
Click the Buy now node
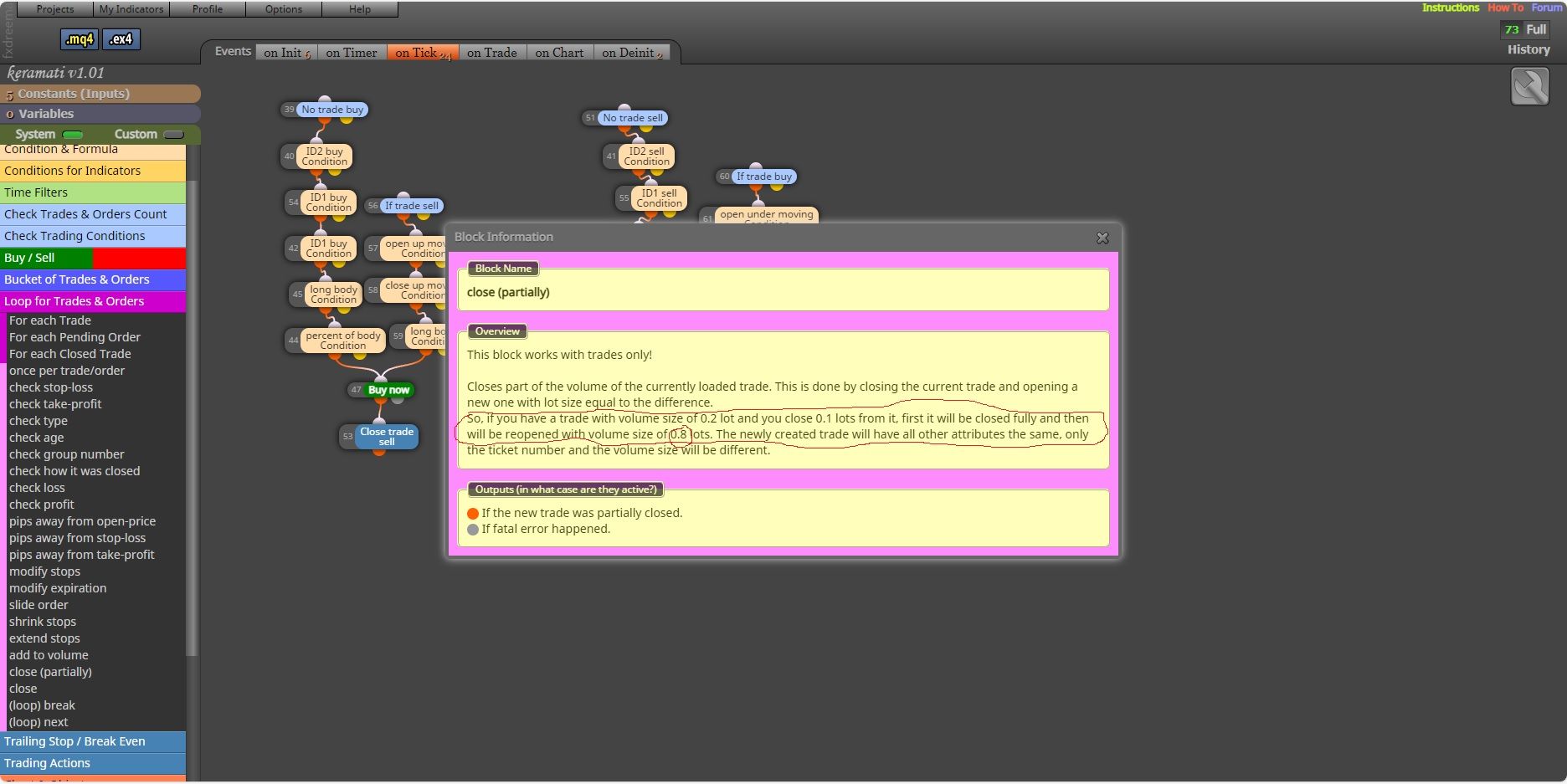click(x=388, y=390)
